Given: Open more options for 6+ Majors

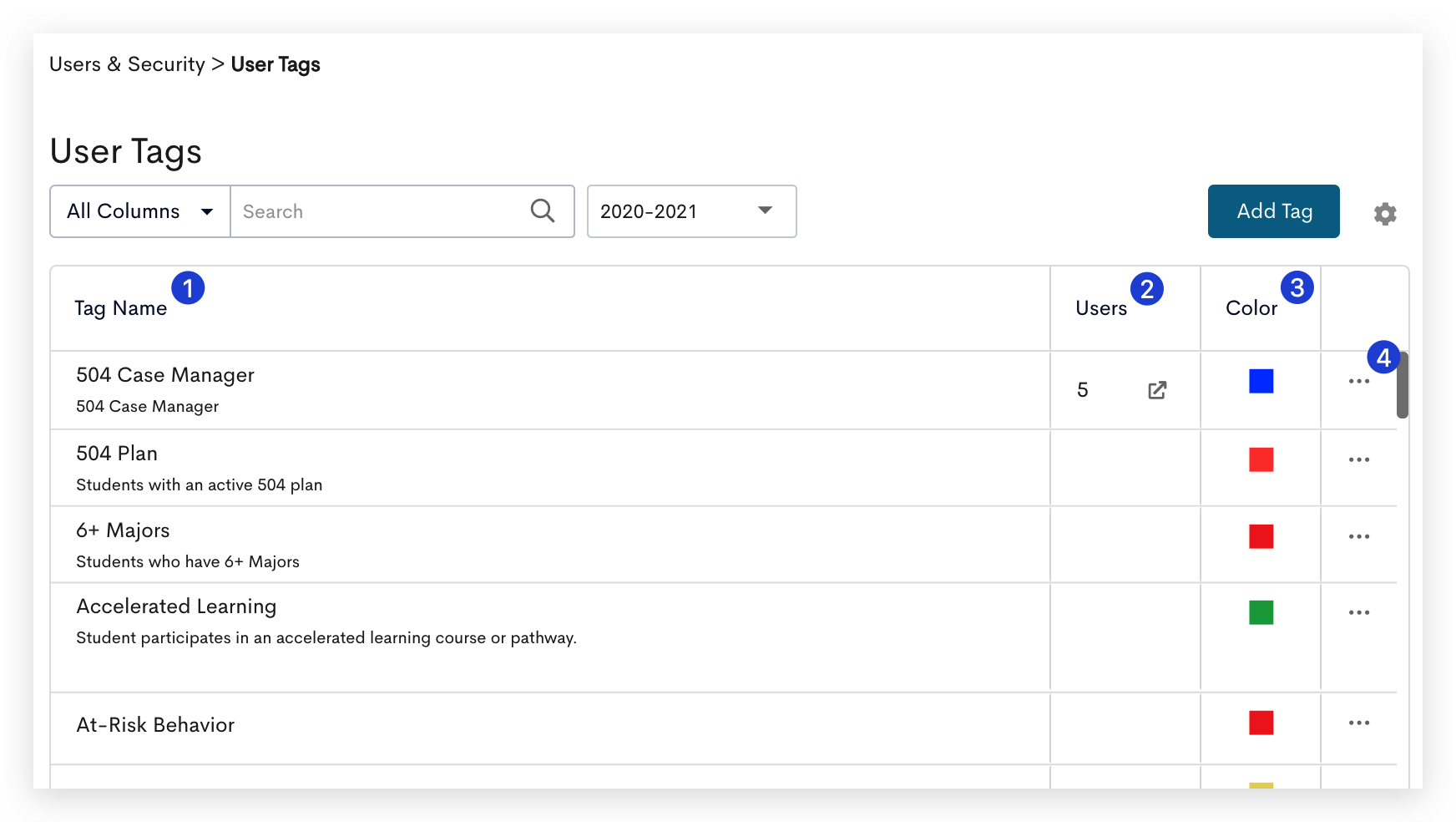Looking at the screenshot, I should (x=1359, y=536).
